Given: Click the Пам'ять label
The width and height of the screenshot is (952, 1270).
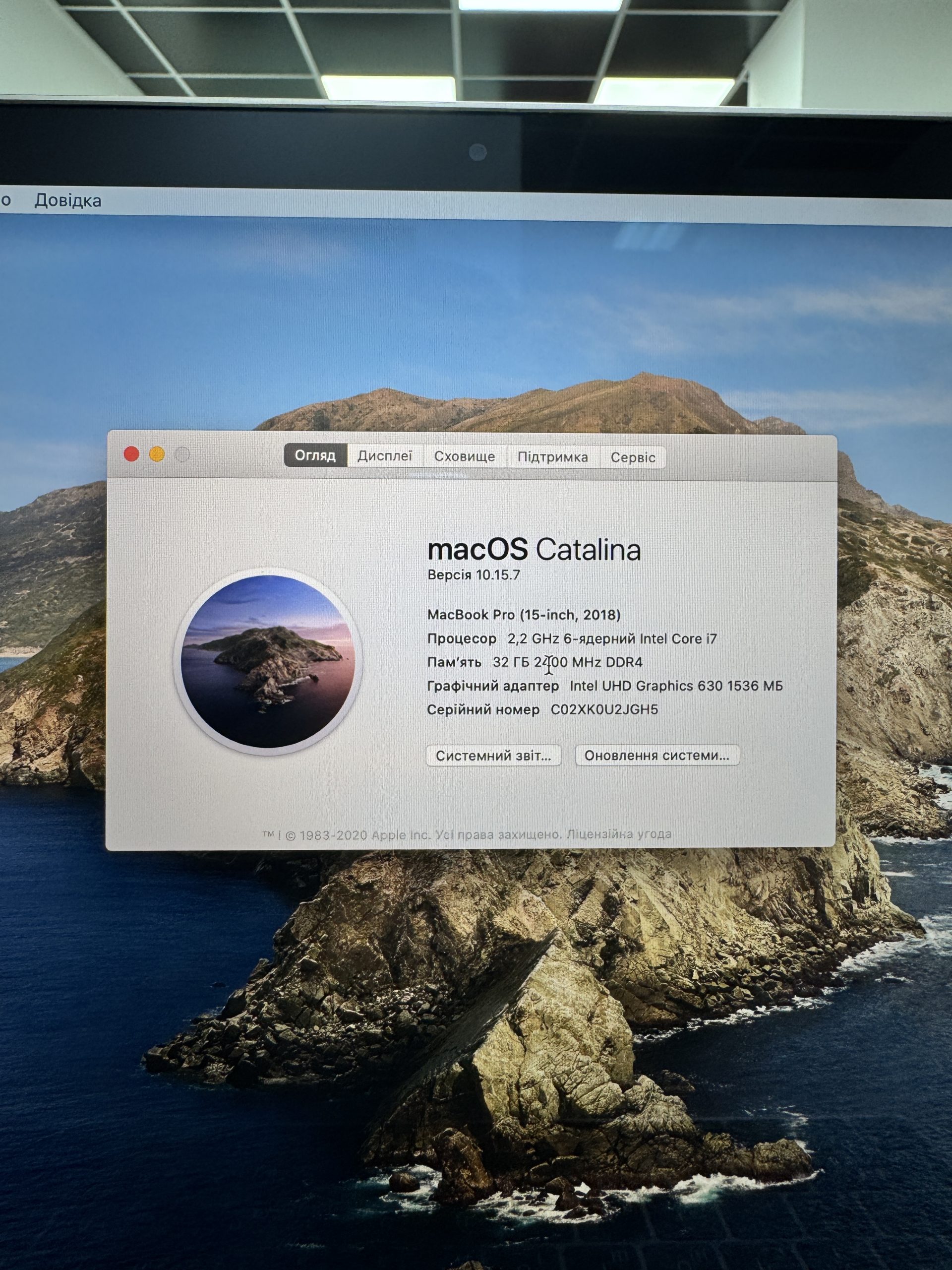Looking at the screenshot, I should (x=455, y=662).
